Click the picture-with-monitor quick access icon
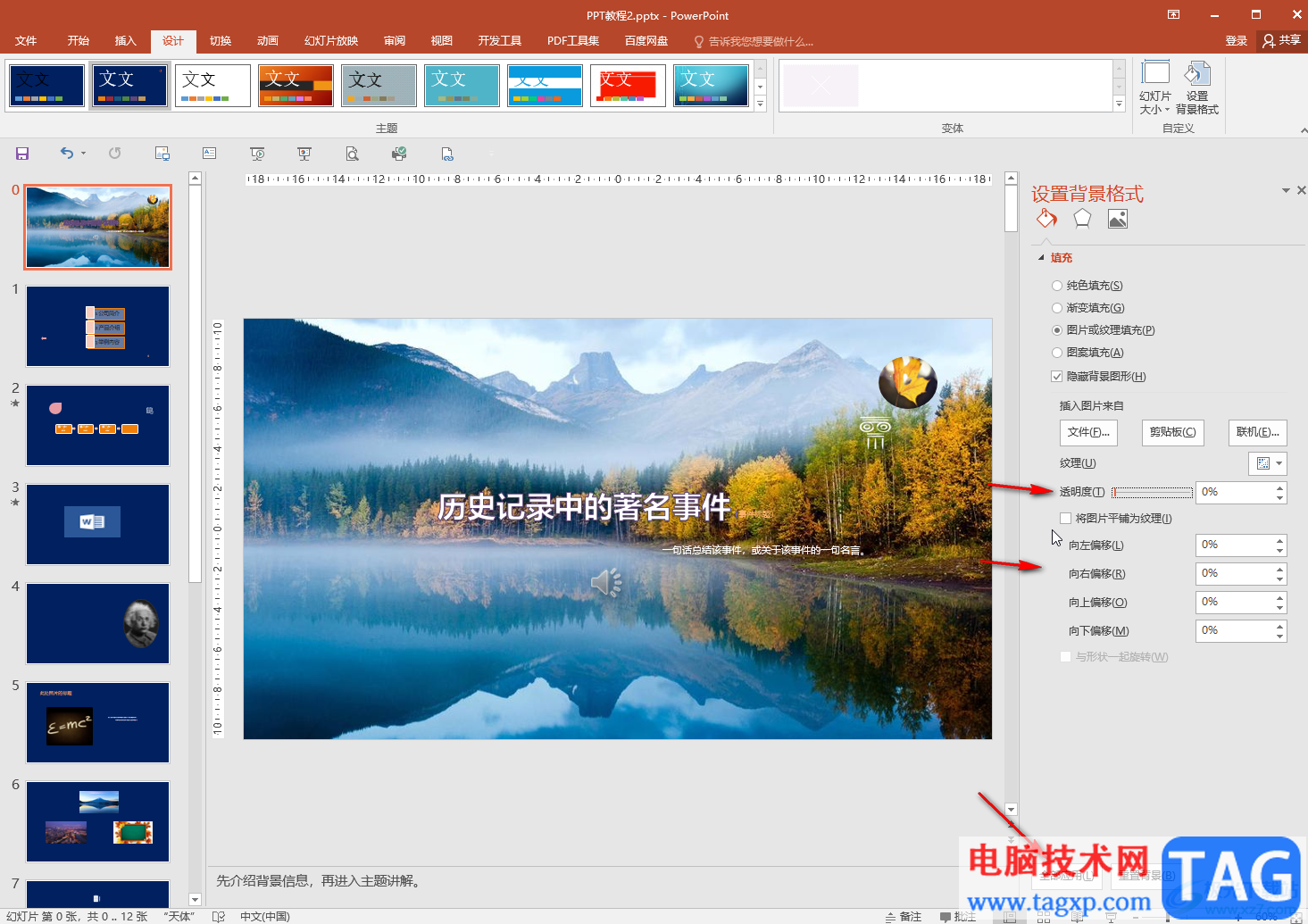The image size is (1308, 924). 162,154
